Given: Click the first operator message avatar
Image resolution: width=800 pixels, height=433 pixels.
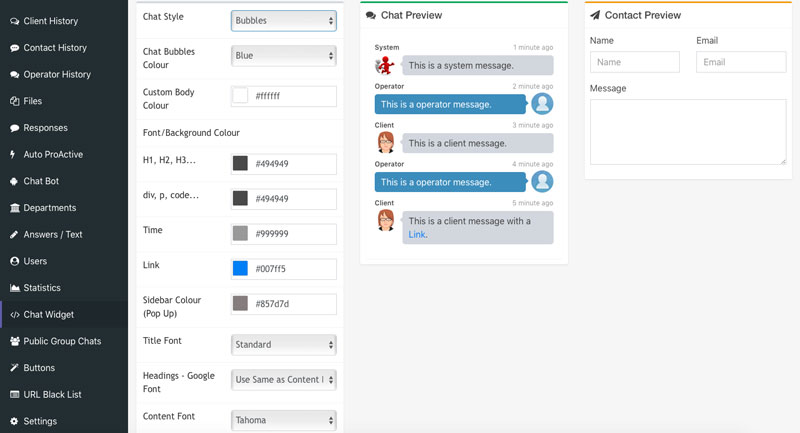Looking at the screenshot, I should [542, 104].
